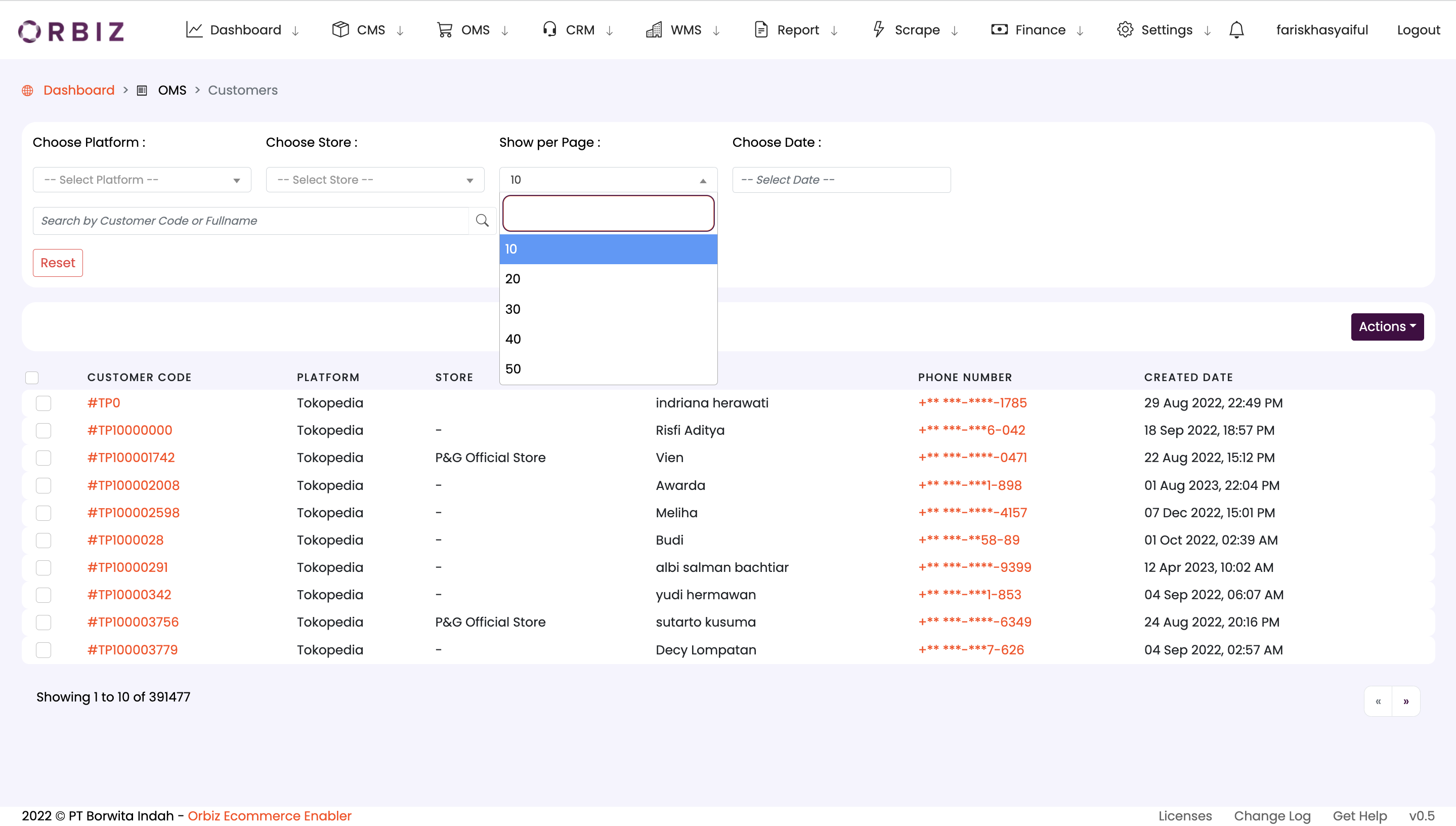
Task: Click the Report document icon
Action: coord(761,29)
